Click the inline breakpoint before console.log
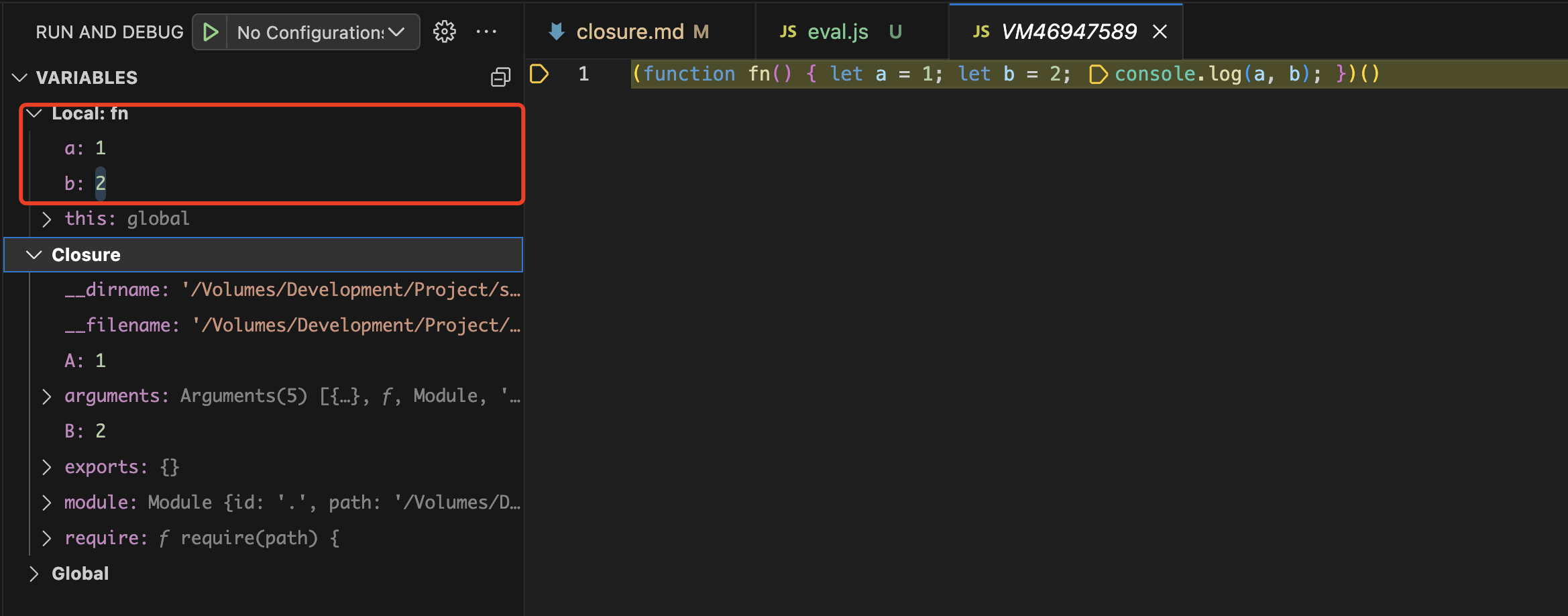Viewport: 1568px width, 616px height. pyautogui.click(x=1098, y=74)
